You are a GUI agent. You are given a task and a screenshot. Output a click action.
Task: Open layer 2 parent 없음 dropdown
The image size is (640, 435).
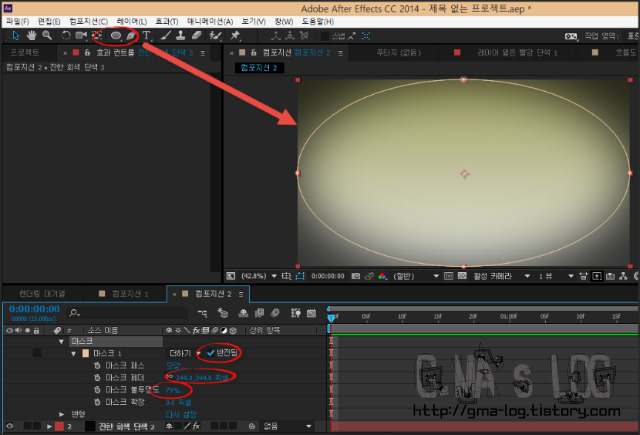click(287, 426)
